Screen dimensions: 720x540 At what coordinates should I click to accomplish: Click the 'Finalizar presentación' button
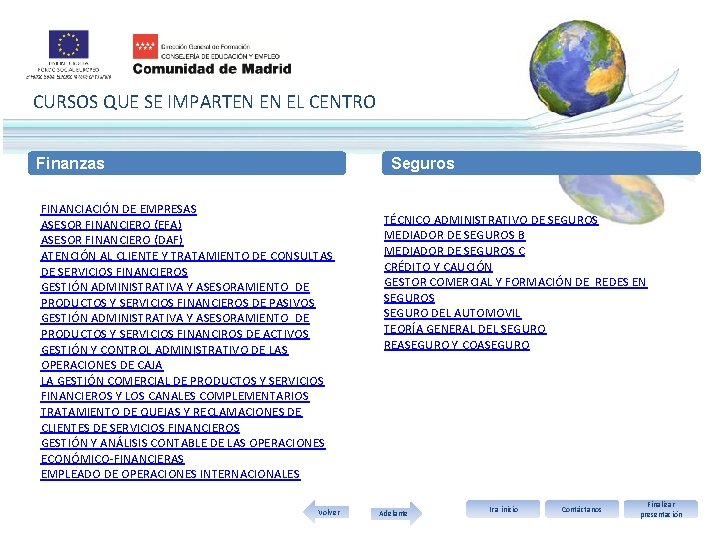(661, 509)
